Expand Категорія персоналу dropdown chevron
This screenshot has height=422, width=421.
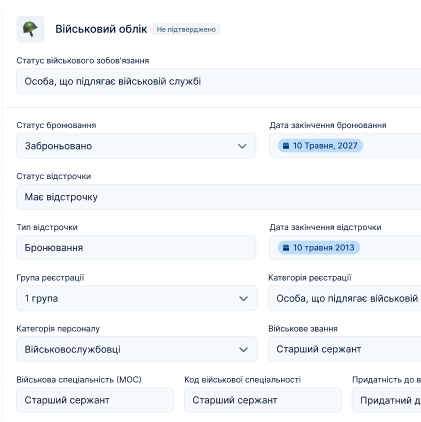pyautogui.click(x=243, y=349)
